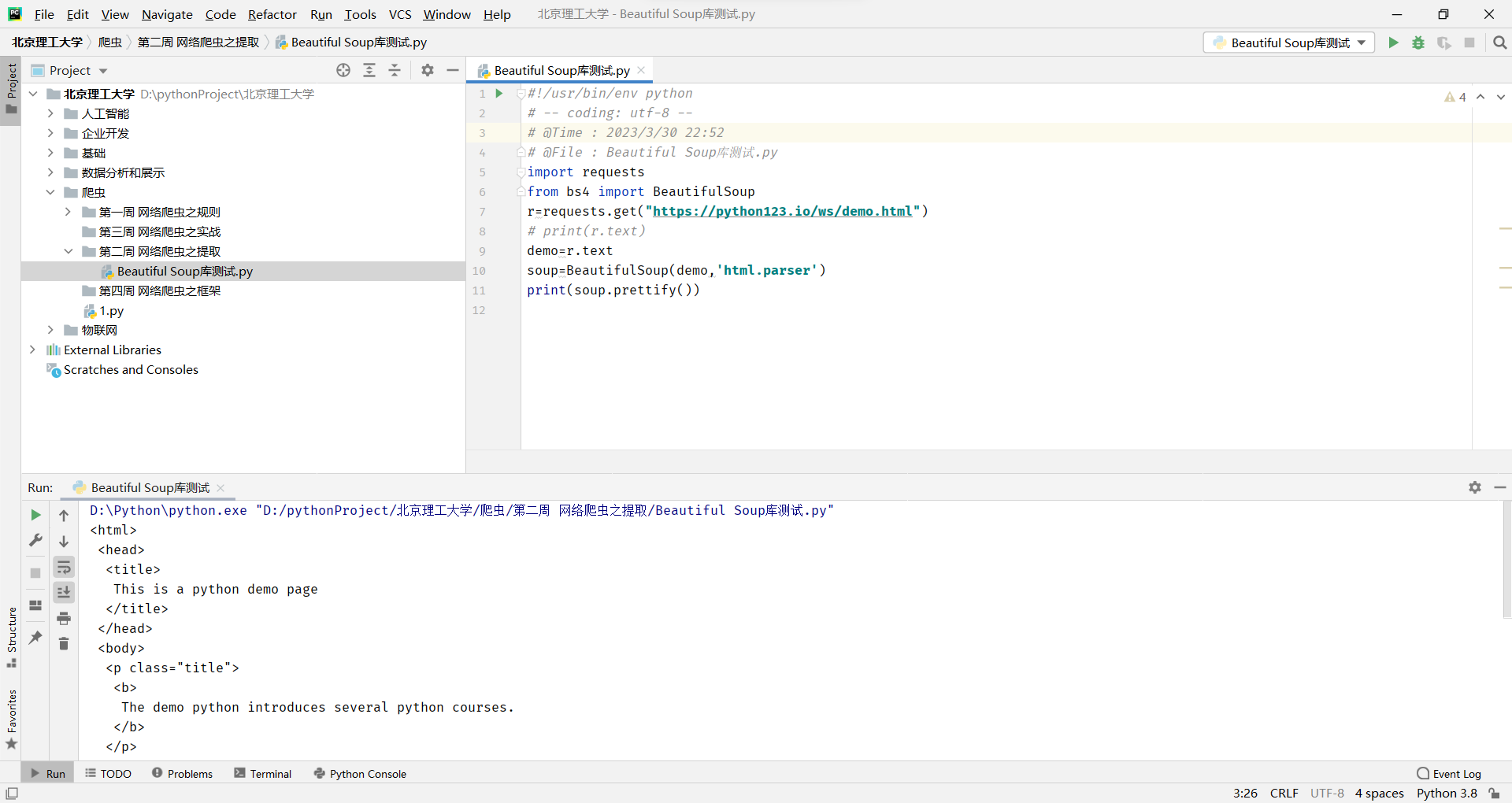
Task: Open Run panel settings gear
Action: (x=1475, y=487)
